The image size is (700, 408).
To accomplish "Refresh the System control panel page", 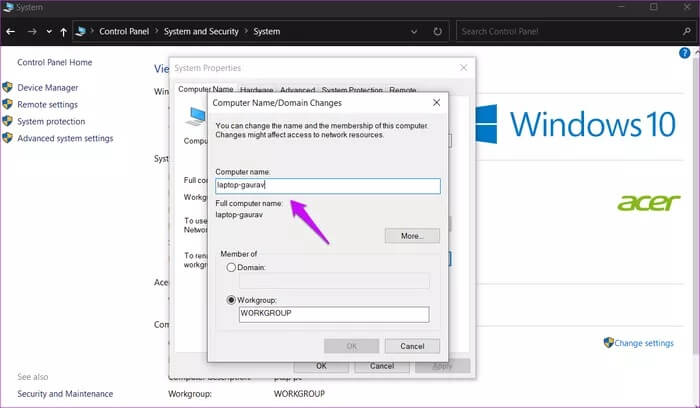I will tap(438, 31).
